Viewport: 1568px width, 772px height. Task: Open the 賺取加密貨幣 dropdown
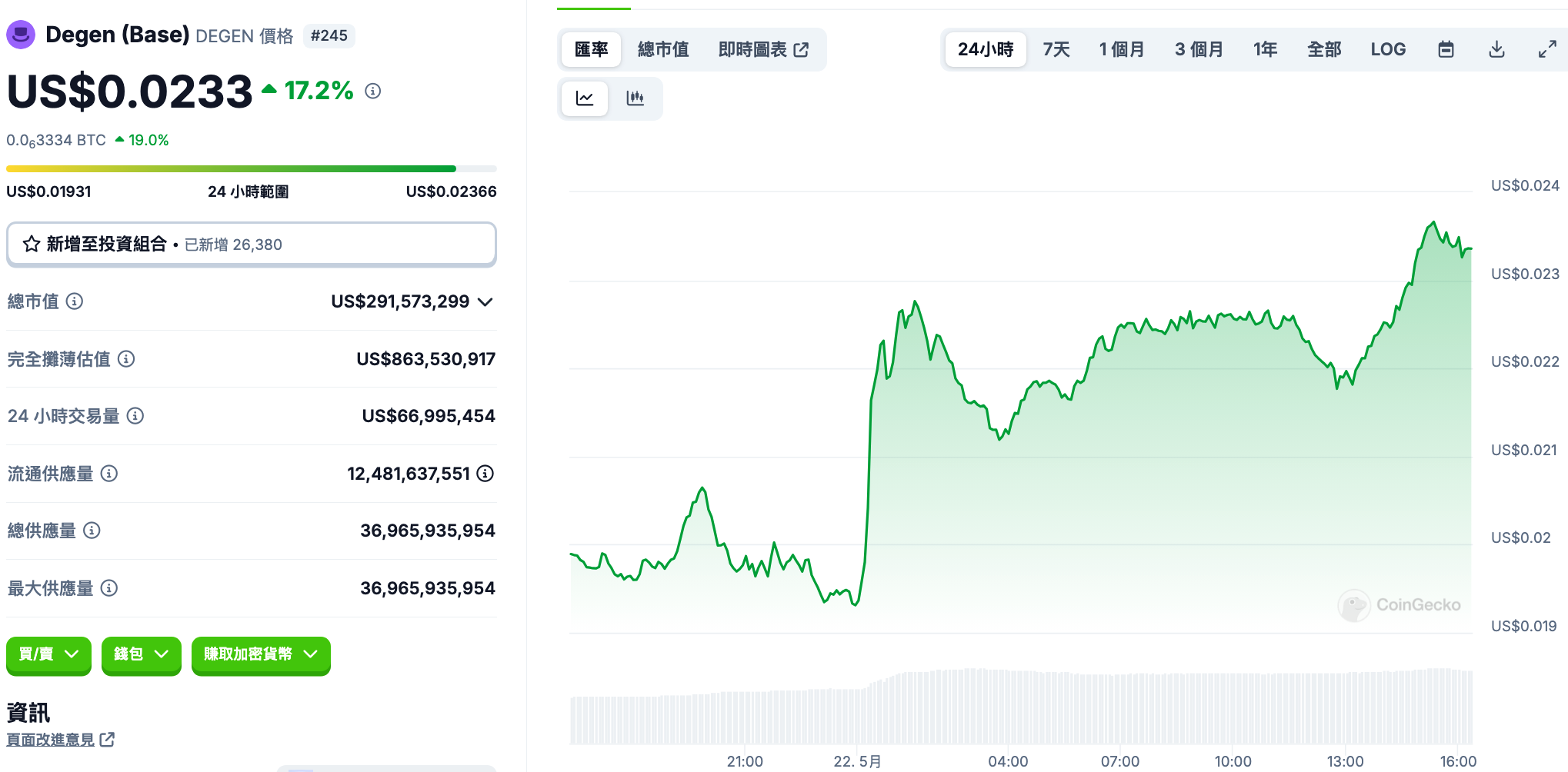(261, 655)
